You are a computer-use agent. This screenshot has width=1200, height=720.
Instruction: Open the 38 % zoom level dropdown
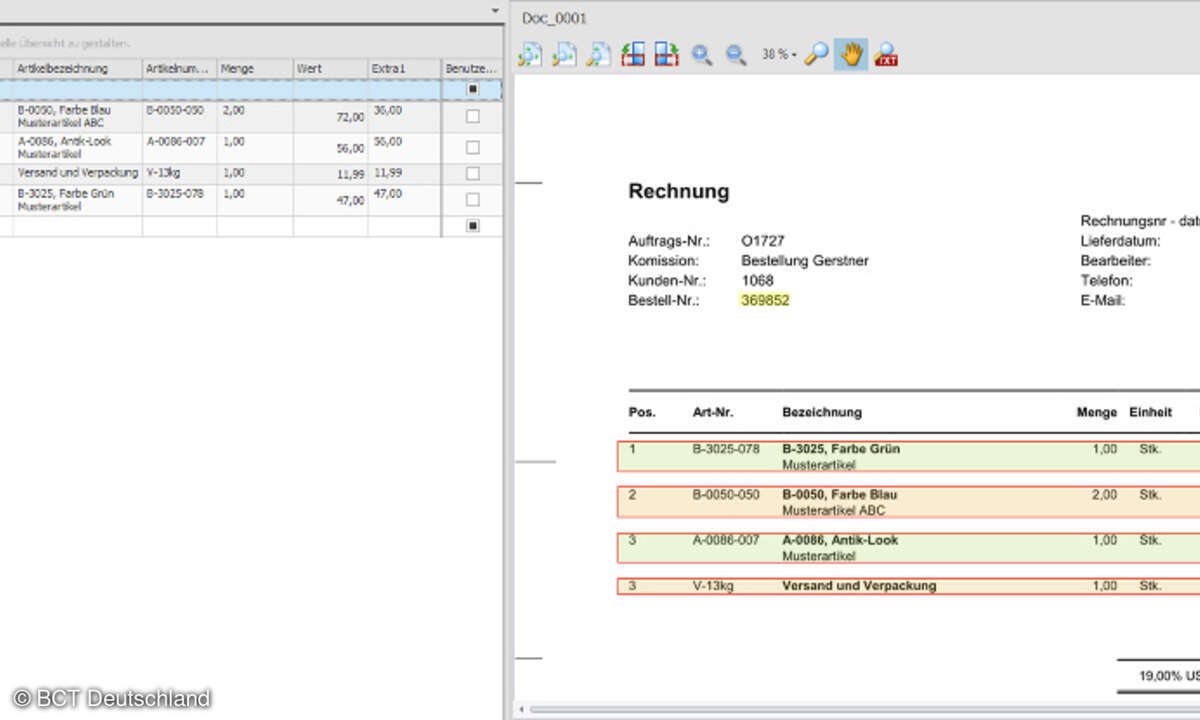coord(780,55)
